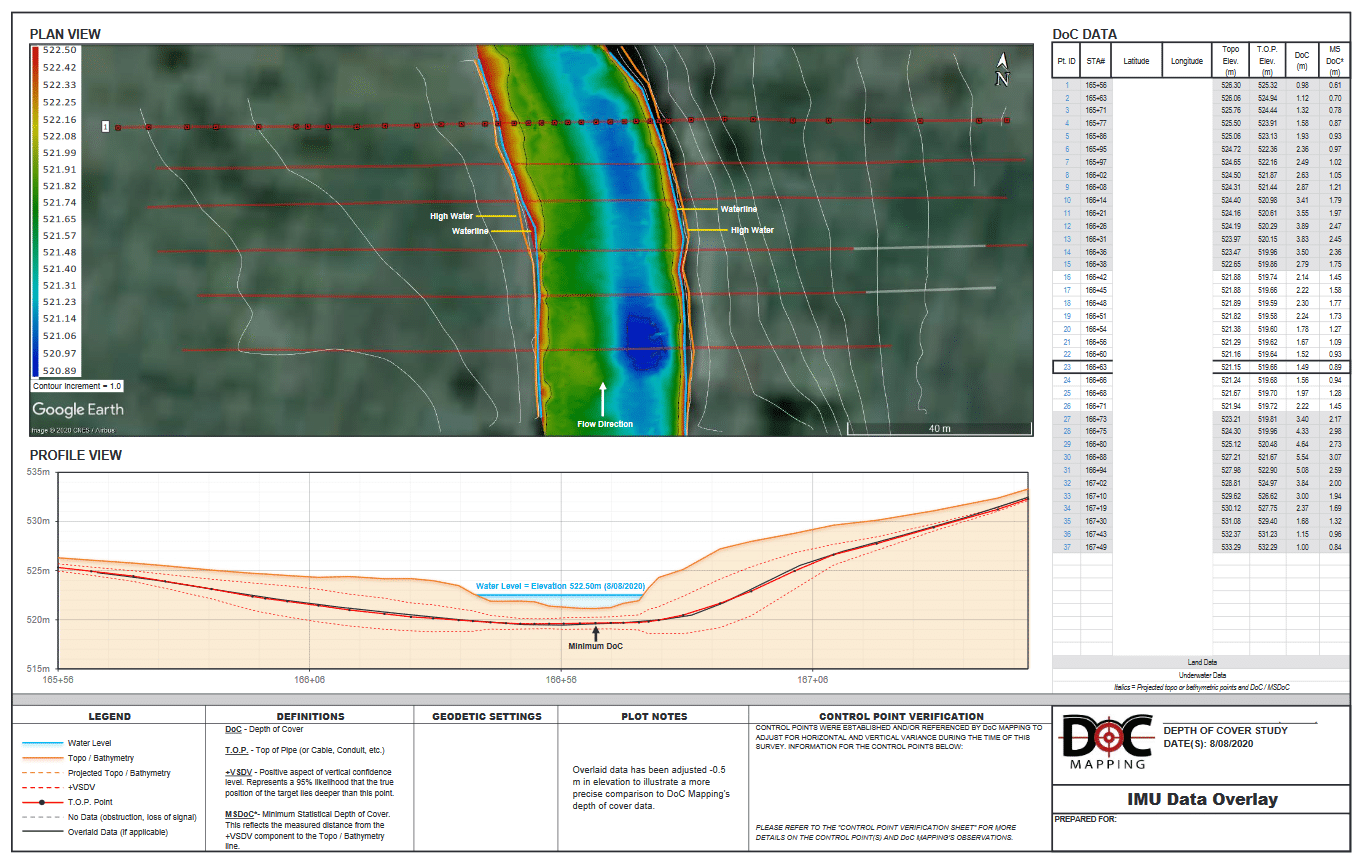1363x866 pixels.
Task: Click the MS DoC* column header
Action: click(x=1334, y=61)
